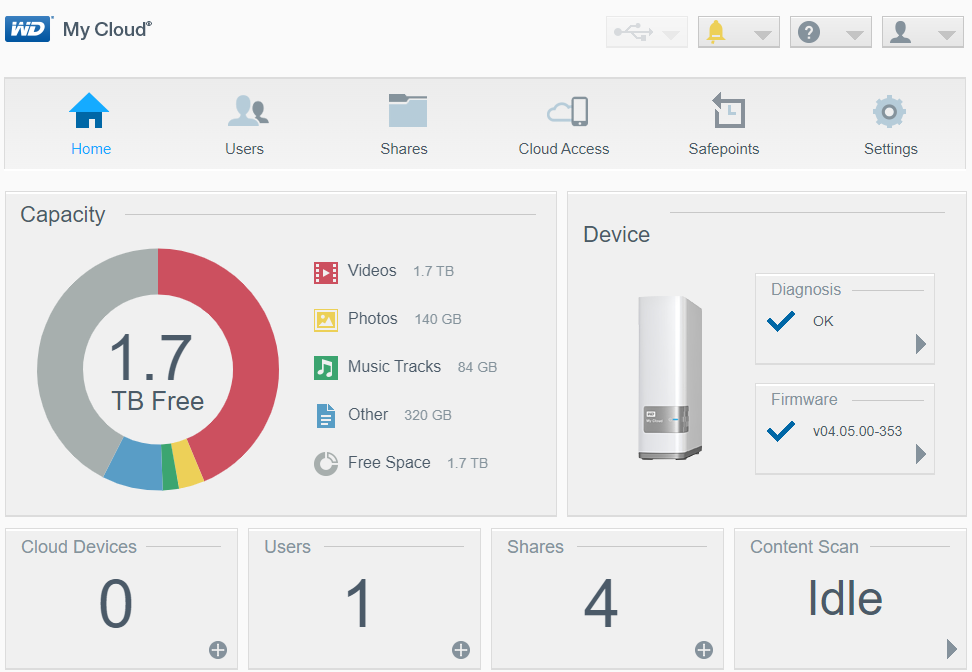Select the Cloud Access tab label
The image size is (972, 672).
coord(563,149)
